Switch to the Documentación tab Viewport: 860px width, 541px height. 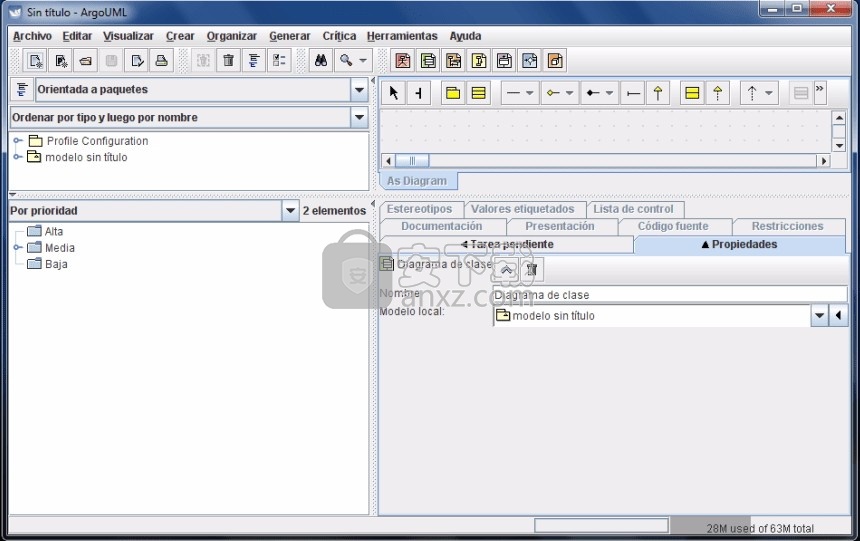442,226
